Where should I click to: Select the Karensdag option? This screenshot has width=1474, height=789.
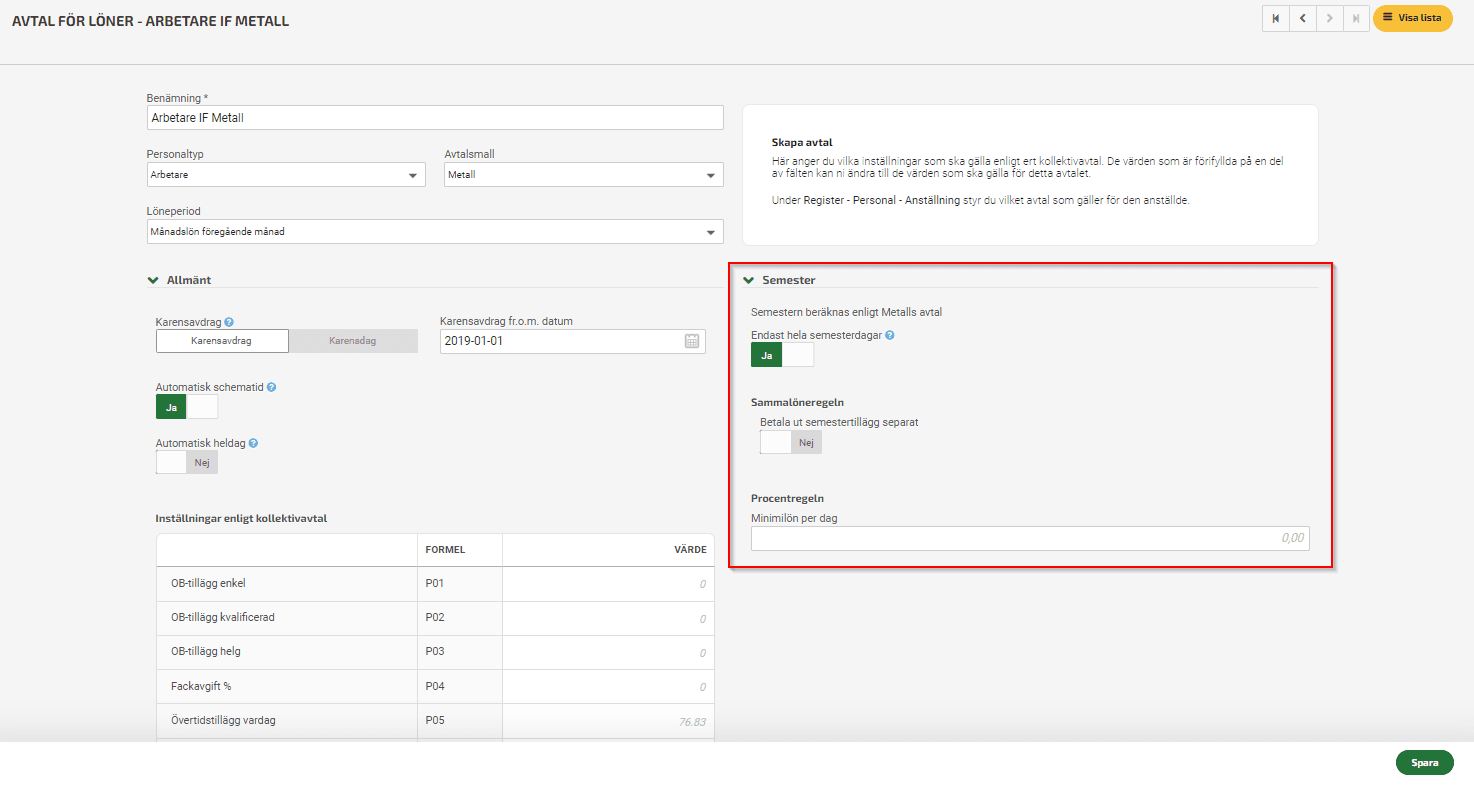pos(353,341)
